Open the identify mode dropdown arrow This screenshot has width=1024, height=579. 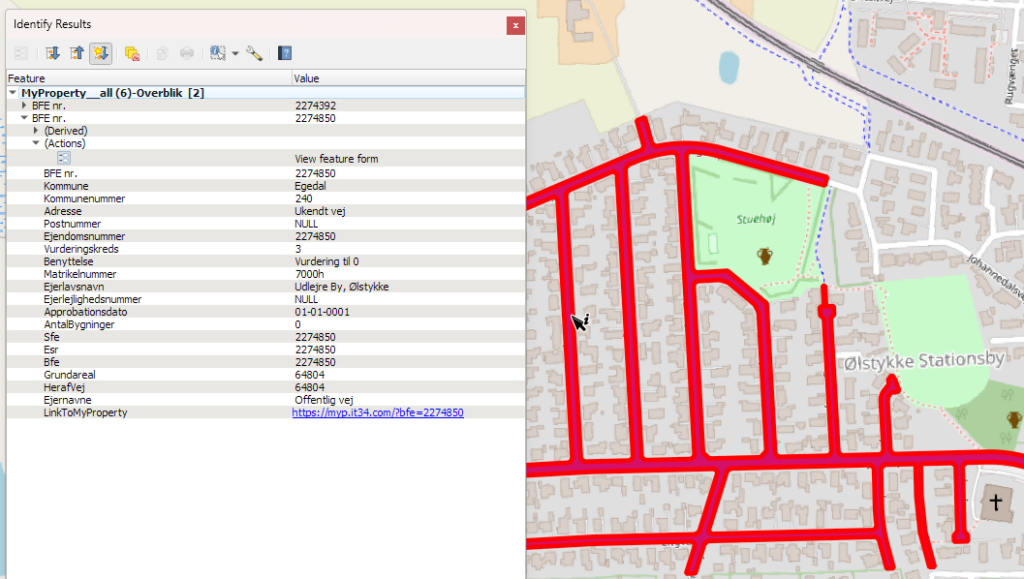tap(235, 53)
